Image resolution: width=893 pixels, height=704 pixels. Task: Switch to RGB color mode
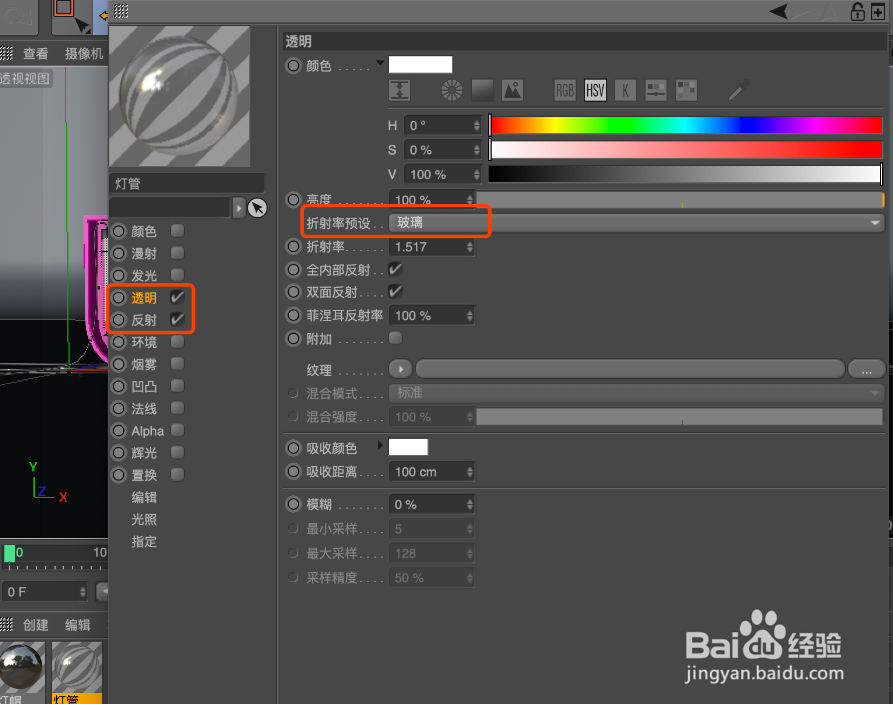[565, 89]
